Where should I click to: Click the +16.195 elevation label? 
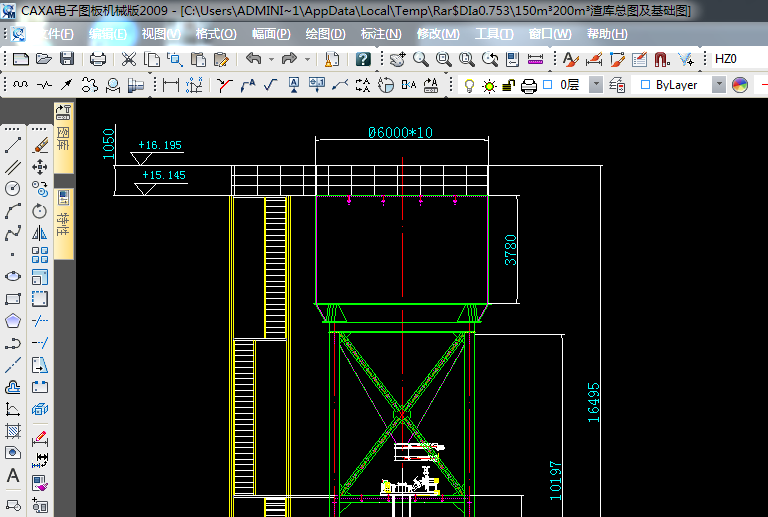160,145
